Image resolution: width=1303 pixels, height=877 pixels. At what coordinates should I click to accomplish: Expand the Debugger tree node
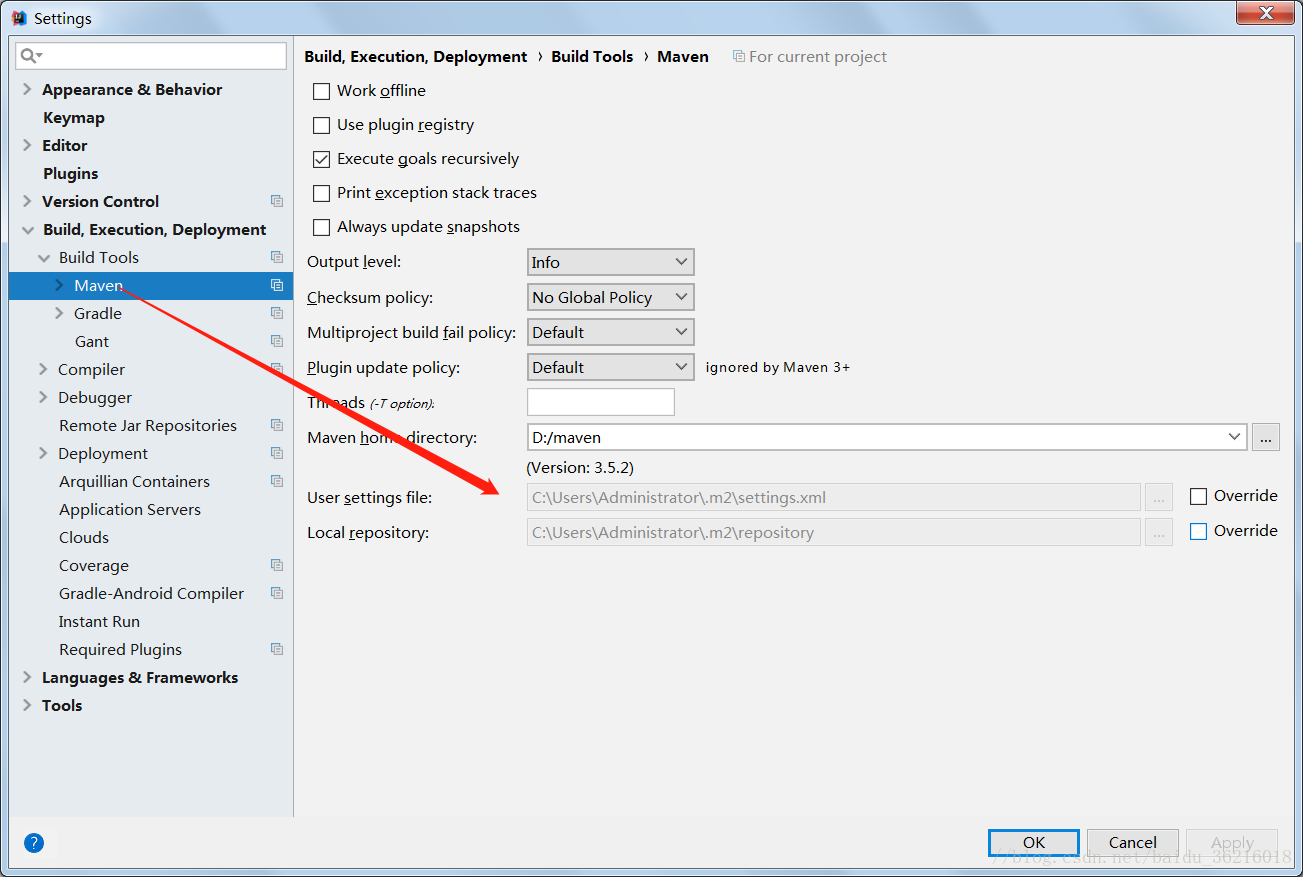click(x=43, y=397)
